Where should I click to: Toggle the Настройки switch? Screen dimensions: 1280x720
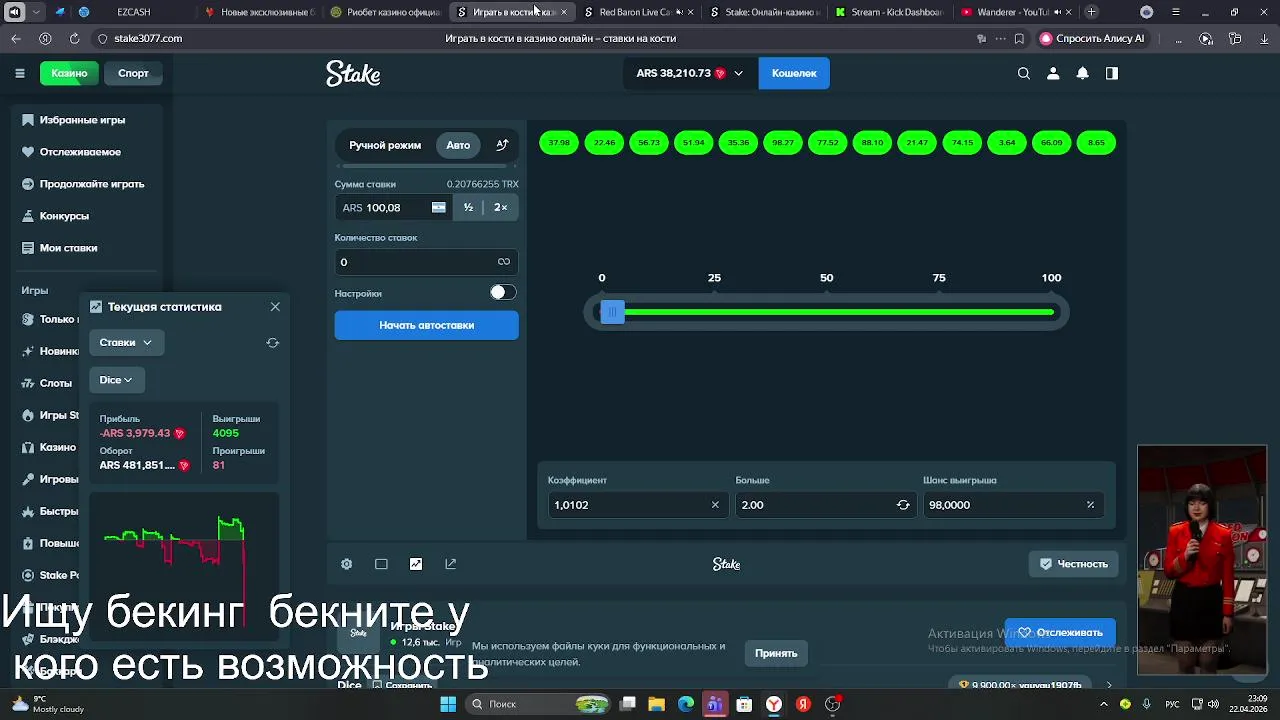[502, 292]
